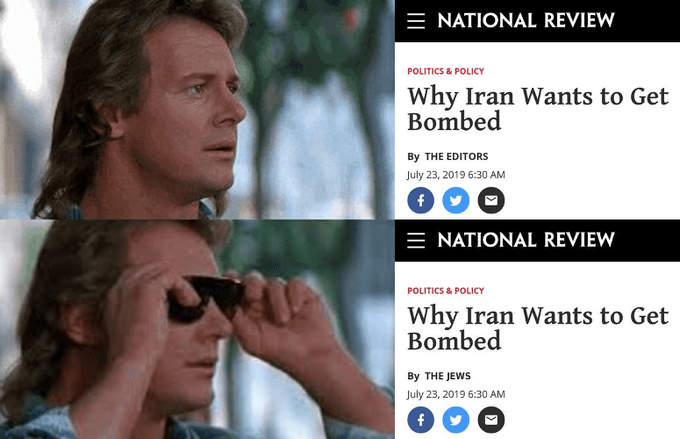Image resolution: width=680 pixels, height=439 pixels.
Task: Share the lower article on Facebook
Action: point(421,420)
